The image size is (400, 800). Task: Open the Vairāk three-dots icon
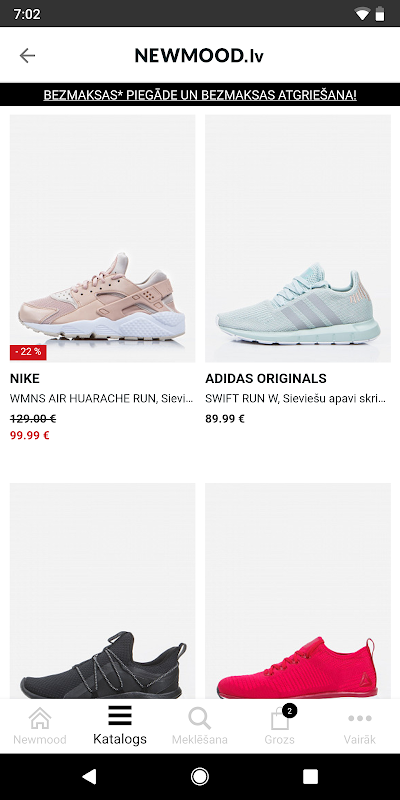(360, 718)
